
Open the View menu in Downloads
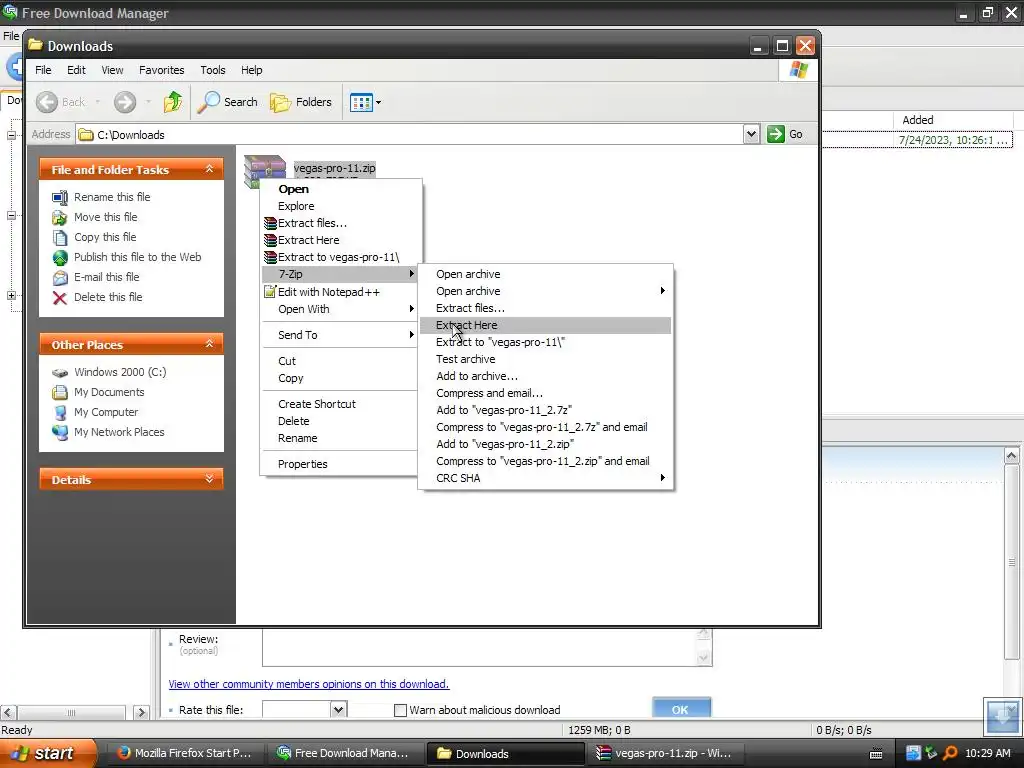click(112, 70)
